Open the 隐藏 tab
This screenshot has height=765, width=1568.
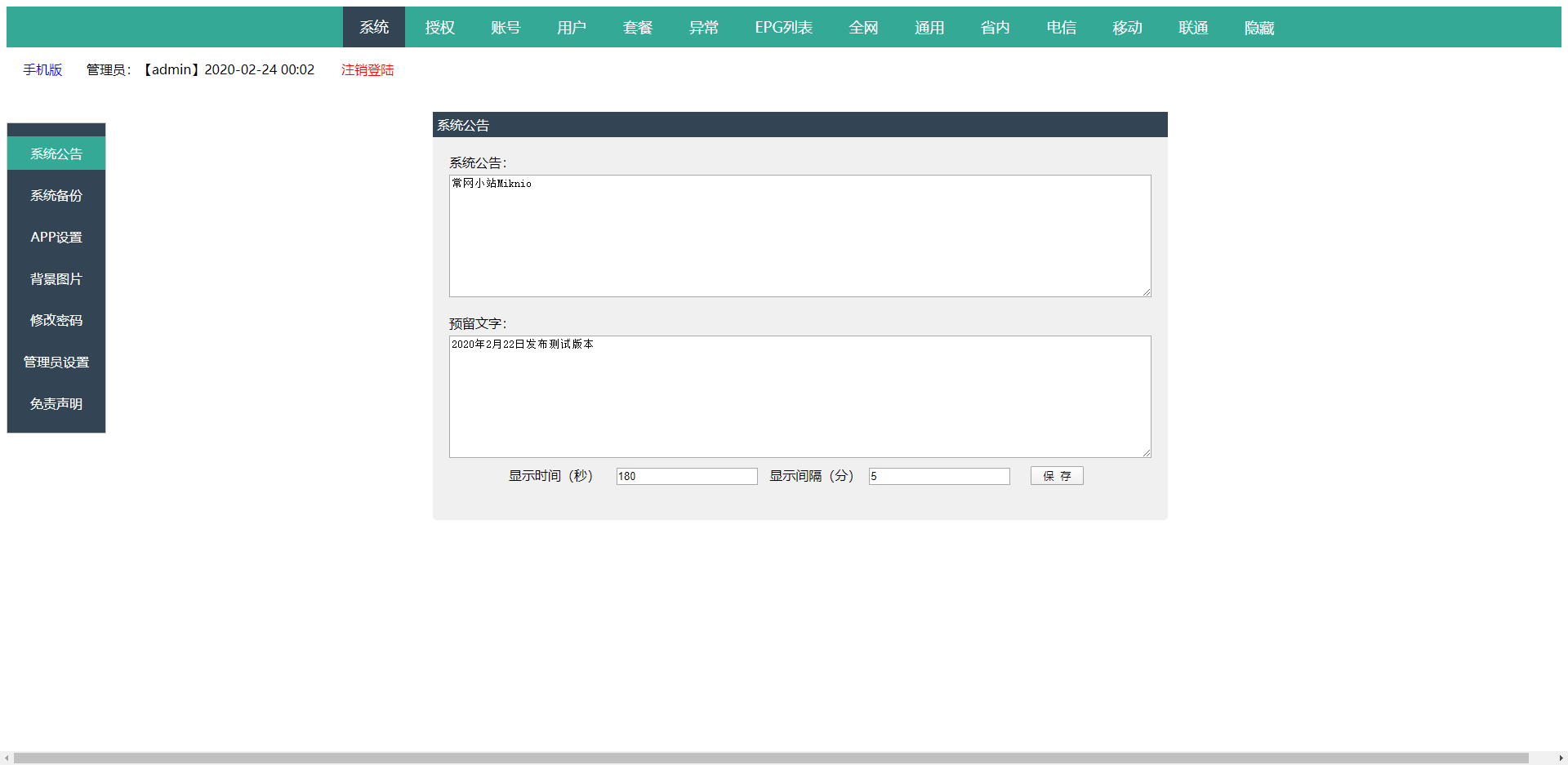point(1258,28)
